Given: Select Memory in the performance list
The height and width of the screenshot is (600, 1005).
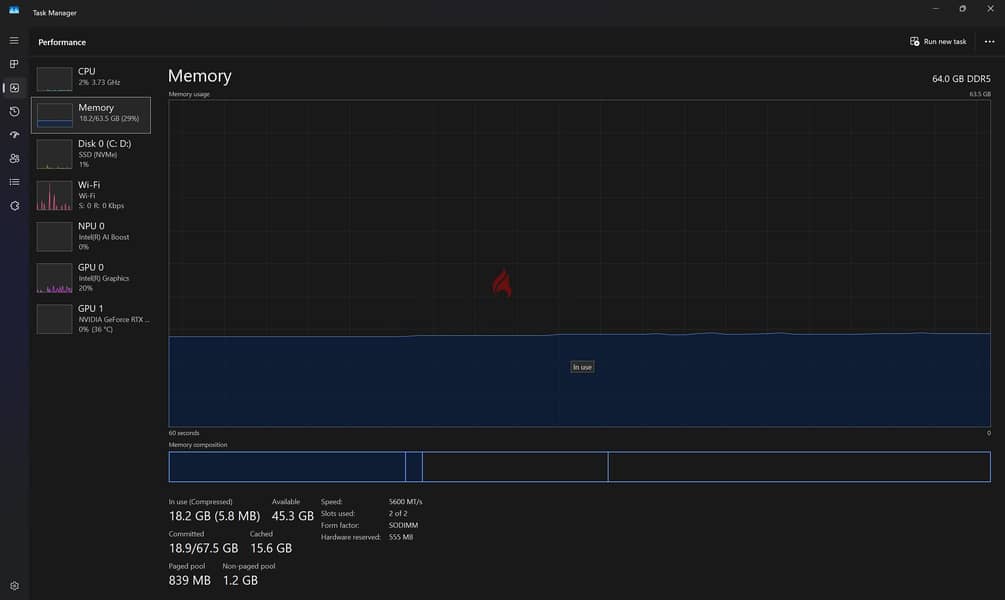Looking at the screenshot, I should pos(91,115).
